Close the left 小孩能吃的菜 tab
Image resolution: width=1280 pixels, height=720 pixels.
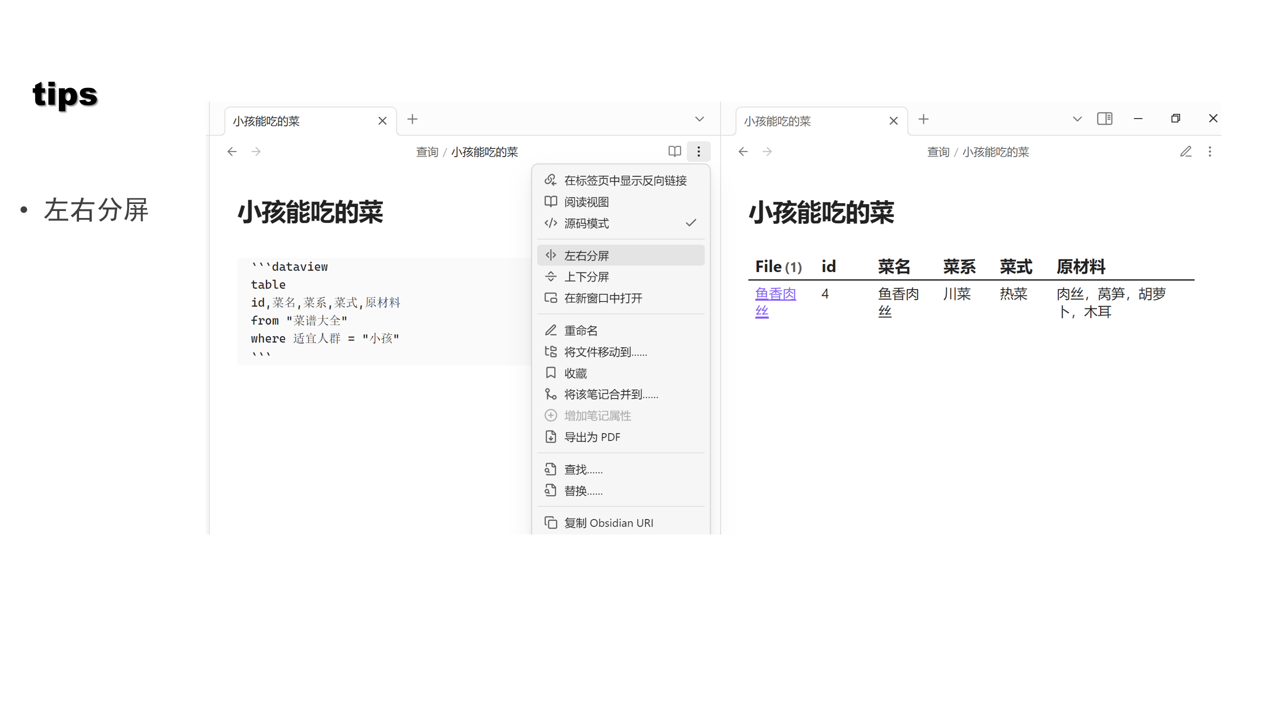point(382,121)
